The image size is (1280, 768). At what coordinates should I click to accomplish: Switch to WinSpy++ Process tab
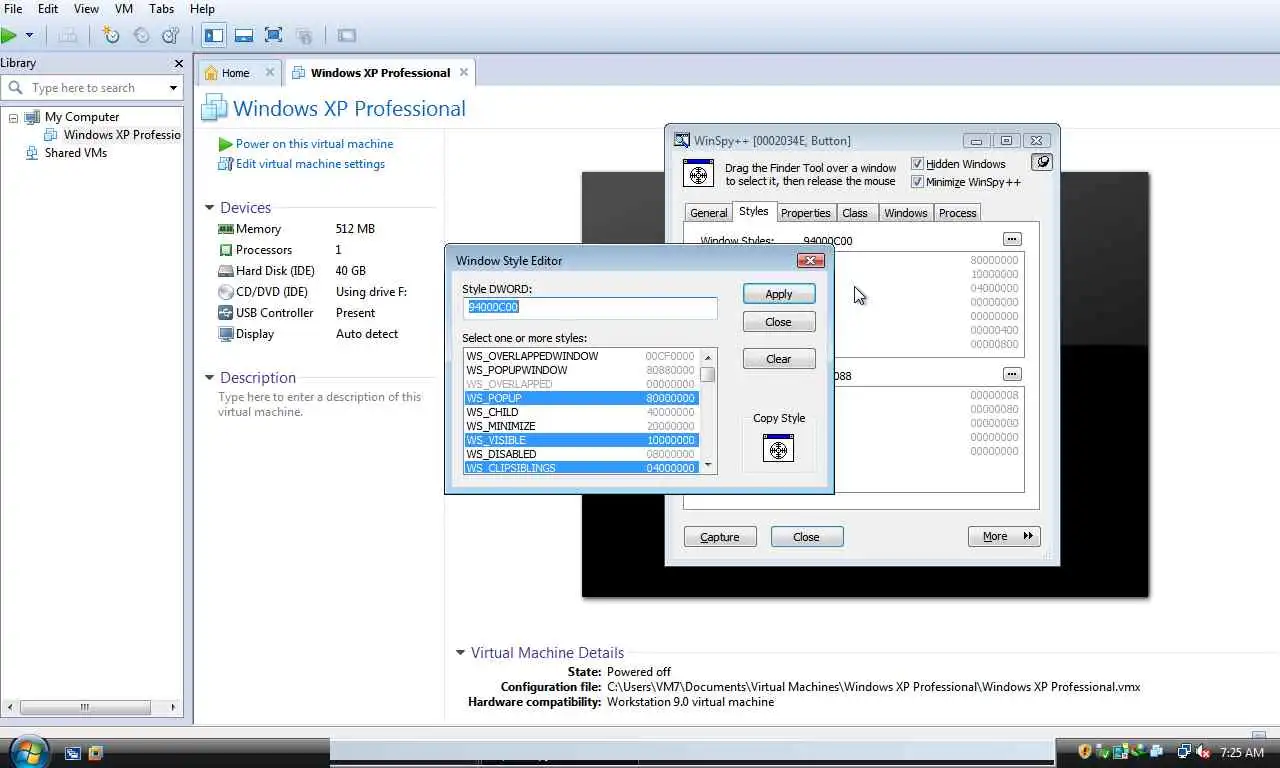click(957, 213)
